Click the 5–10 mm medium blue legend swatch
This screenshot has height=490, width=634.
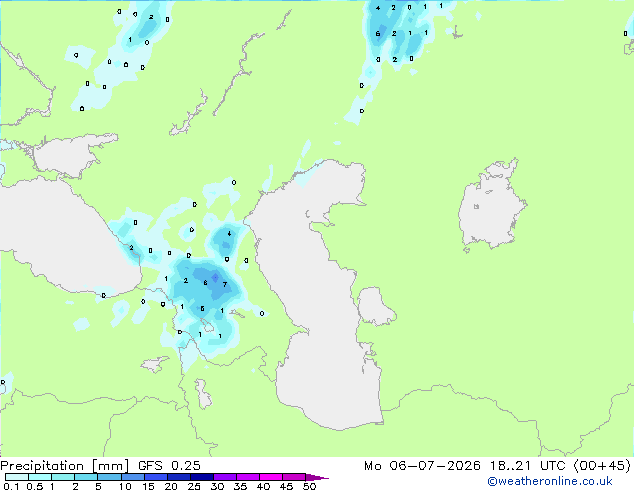click(x=110, y=477)
